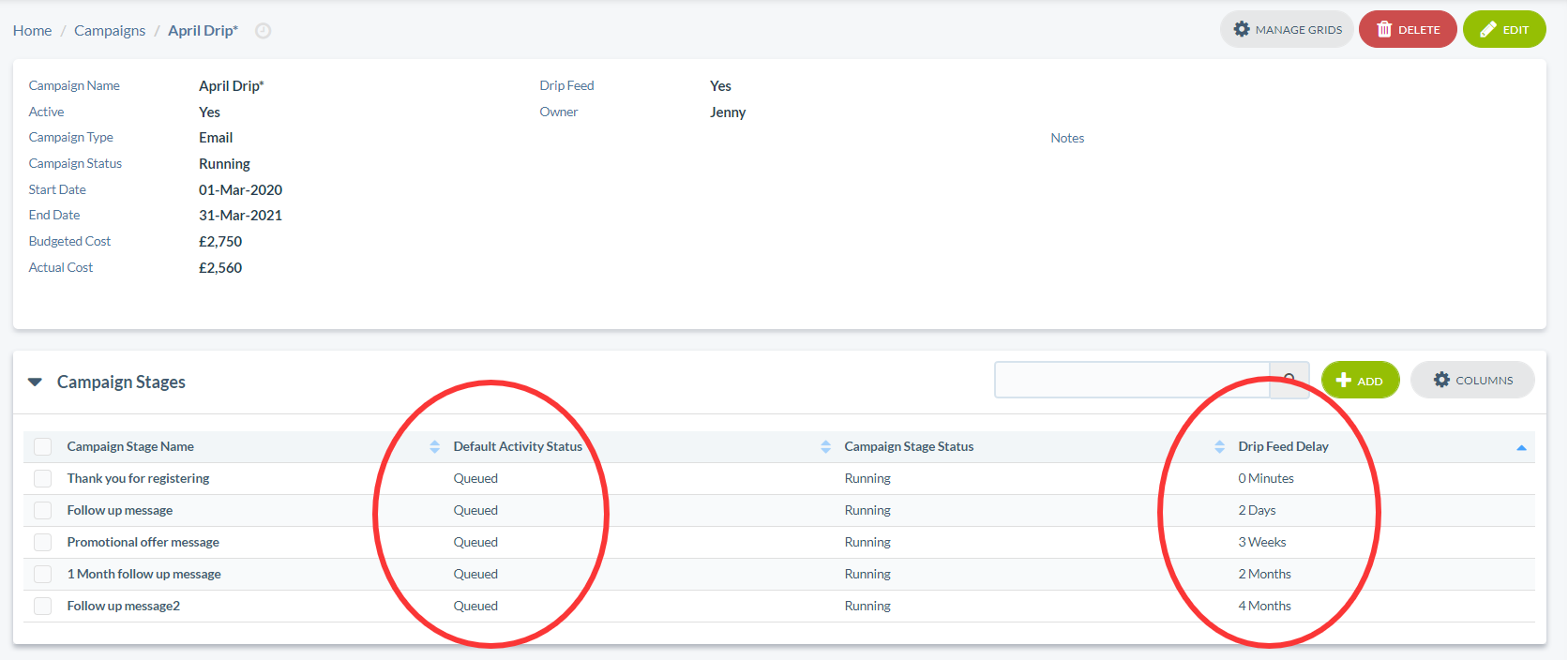Click the Budgeted Cost value £2,750
Viewport: 1568px width, 660px height.
(x=220, y=241)
